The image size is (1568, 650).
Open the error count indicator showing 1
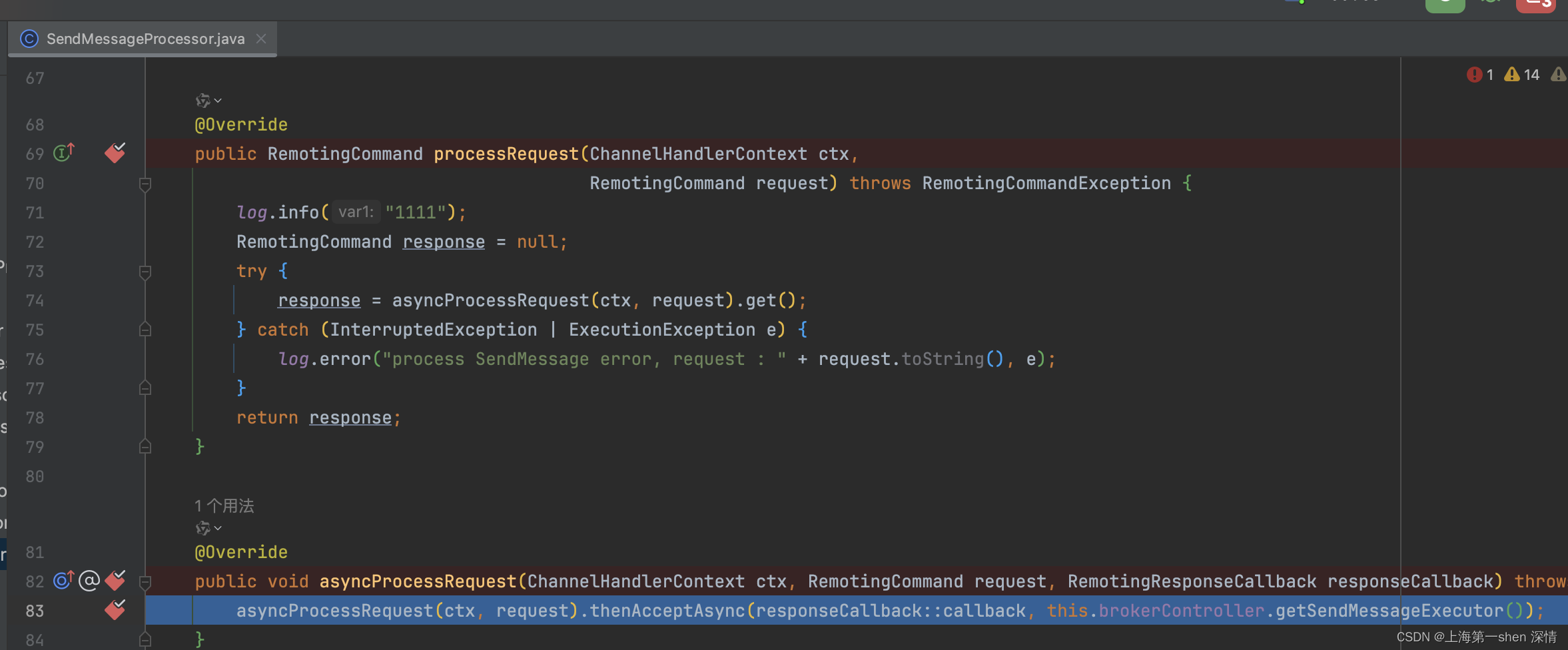(1480, 75)
